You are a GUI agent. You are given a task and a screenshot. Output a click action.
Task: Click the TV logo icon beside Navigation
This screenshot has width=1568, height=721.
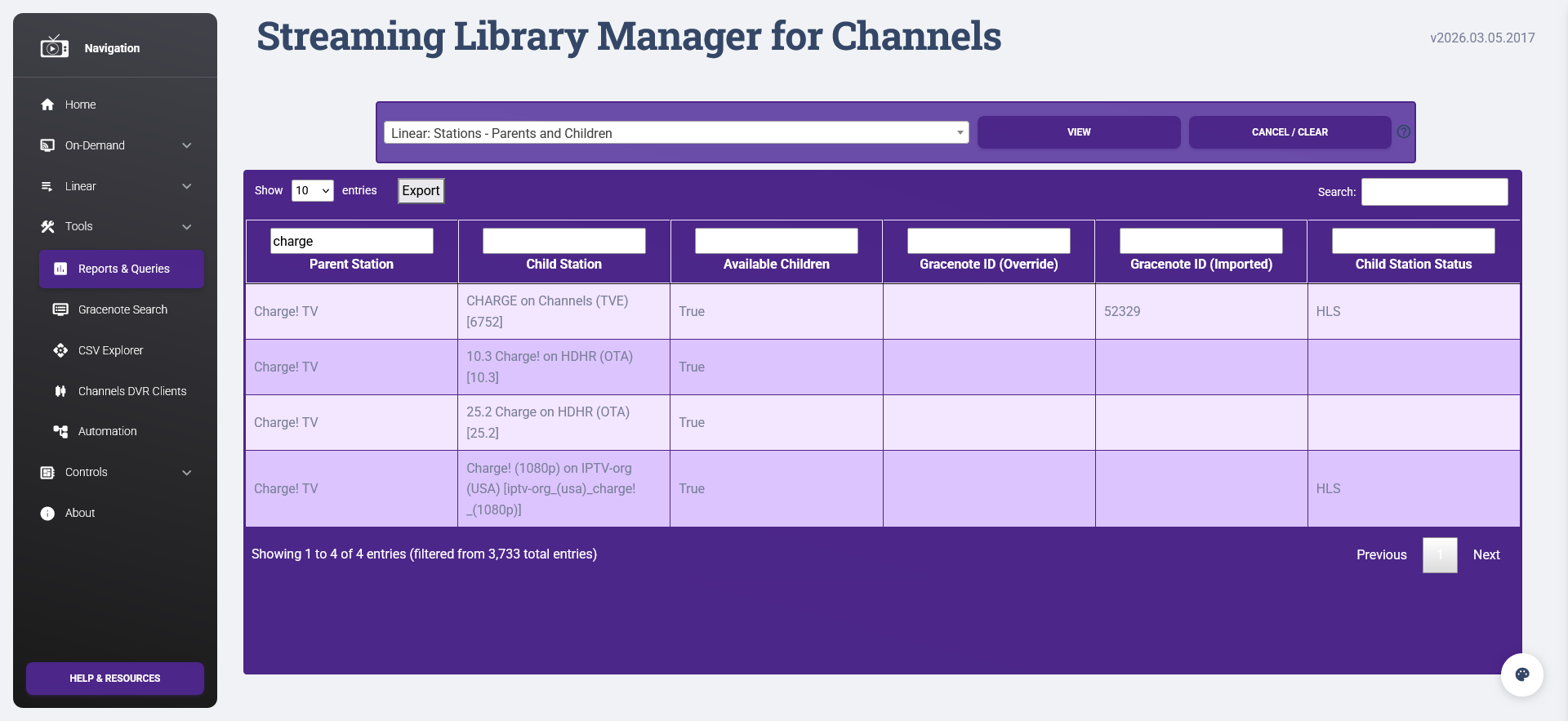click(54, 47)
